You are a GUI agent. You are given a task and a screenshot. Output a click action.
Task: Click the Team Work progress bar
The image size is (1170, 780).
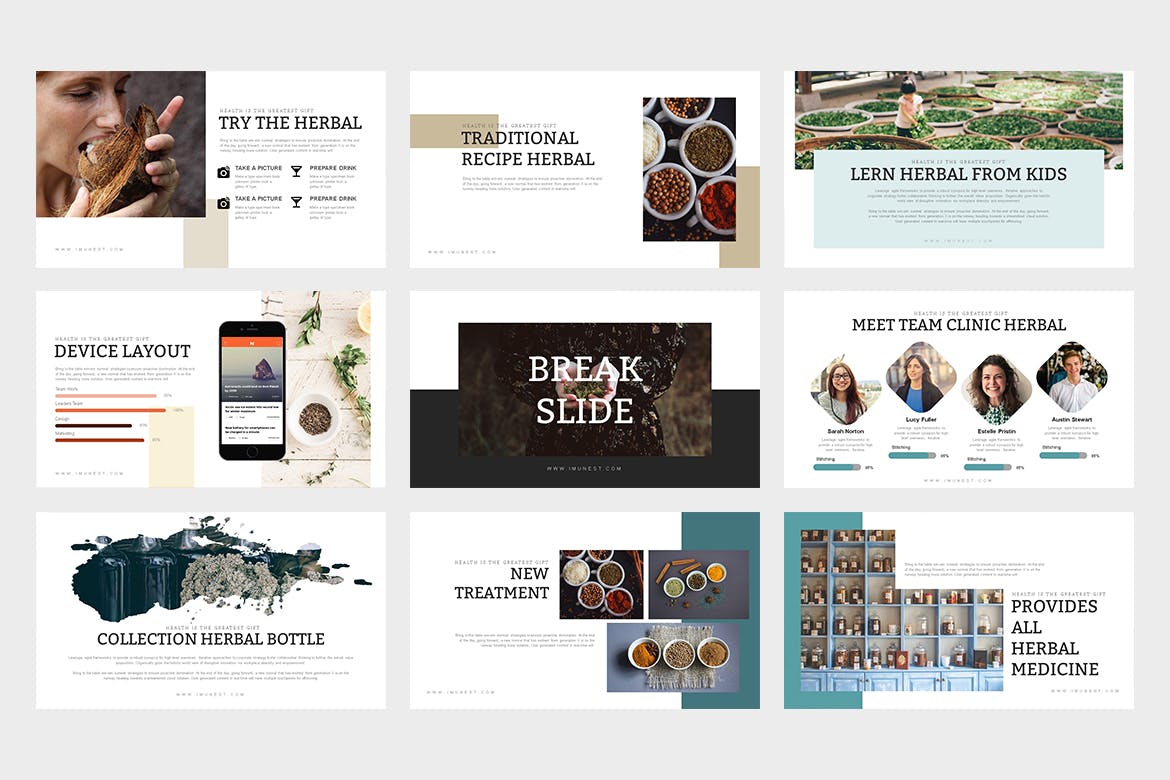pos(106,396)
